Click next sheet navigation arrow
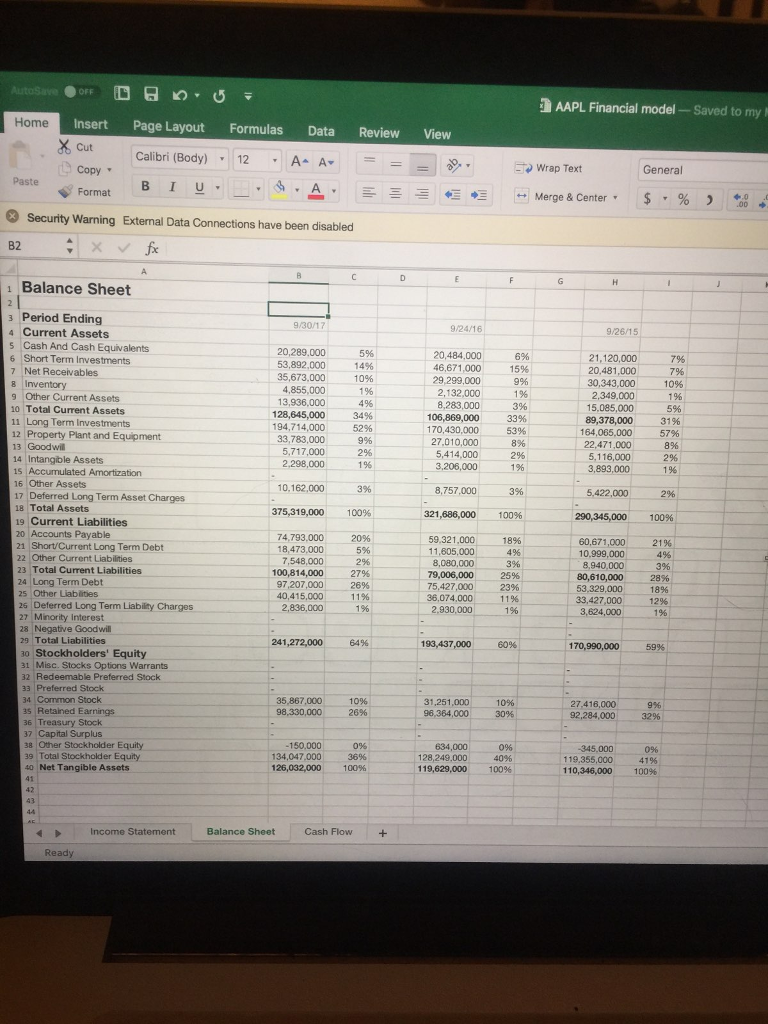The height and width of the screenshot is (1024, 768). point(58,833)
